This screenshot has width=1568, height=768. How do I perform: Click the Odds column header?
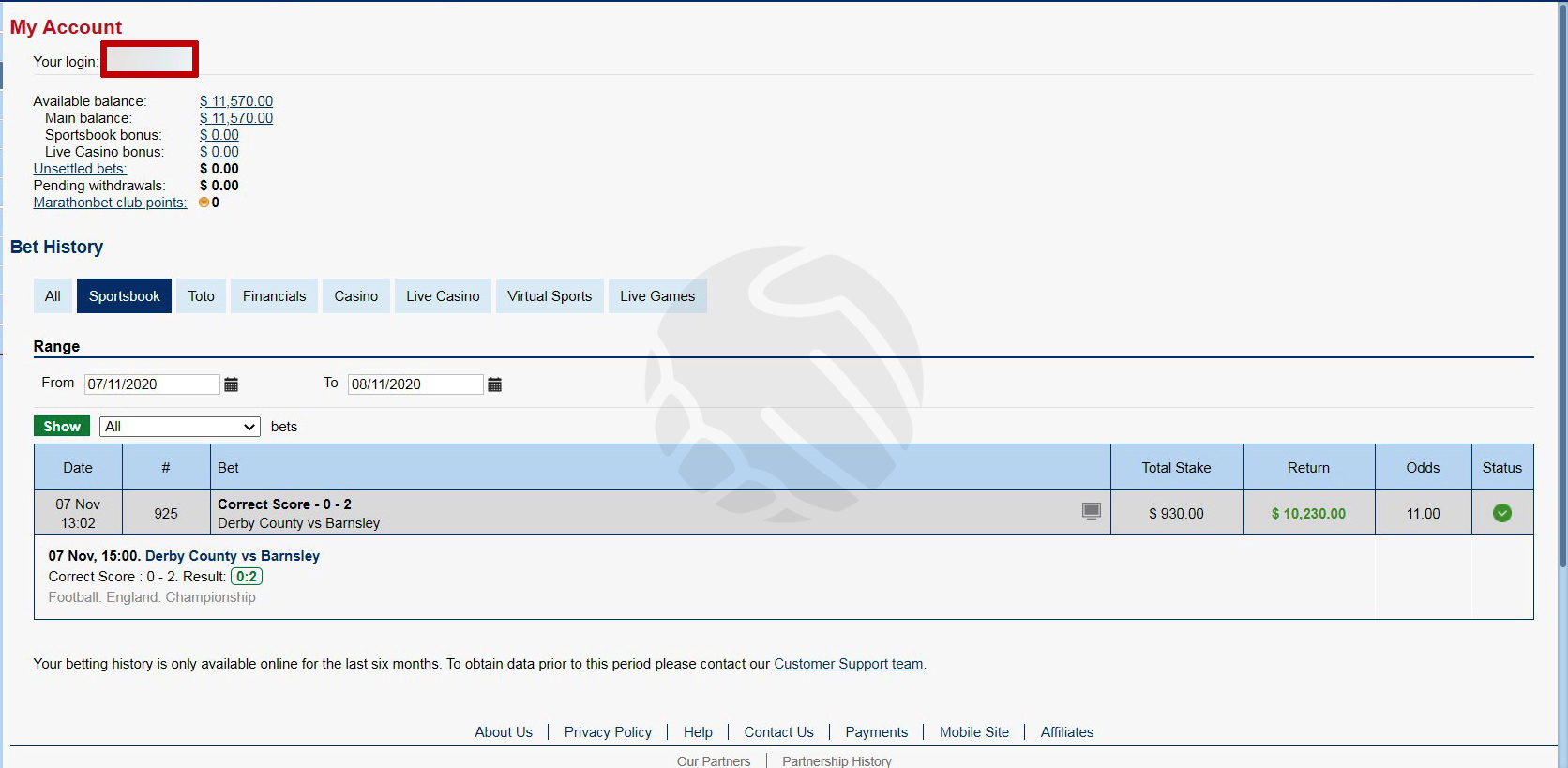click(x=1423, y=468)
